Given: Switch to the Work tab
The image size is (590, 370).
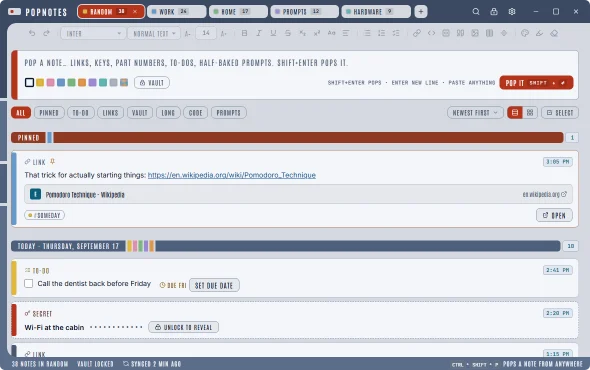Looking at the screenshot, I should click(176, 12).
